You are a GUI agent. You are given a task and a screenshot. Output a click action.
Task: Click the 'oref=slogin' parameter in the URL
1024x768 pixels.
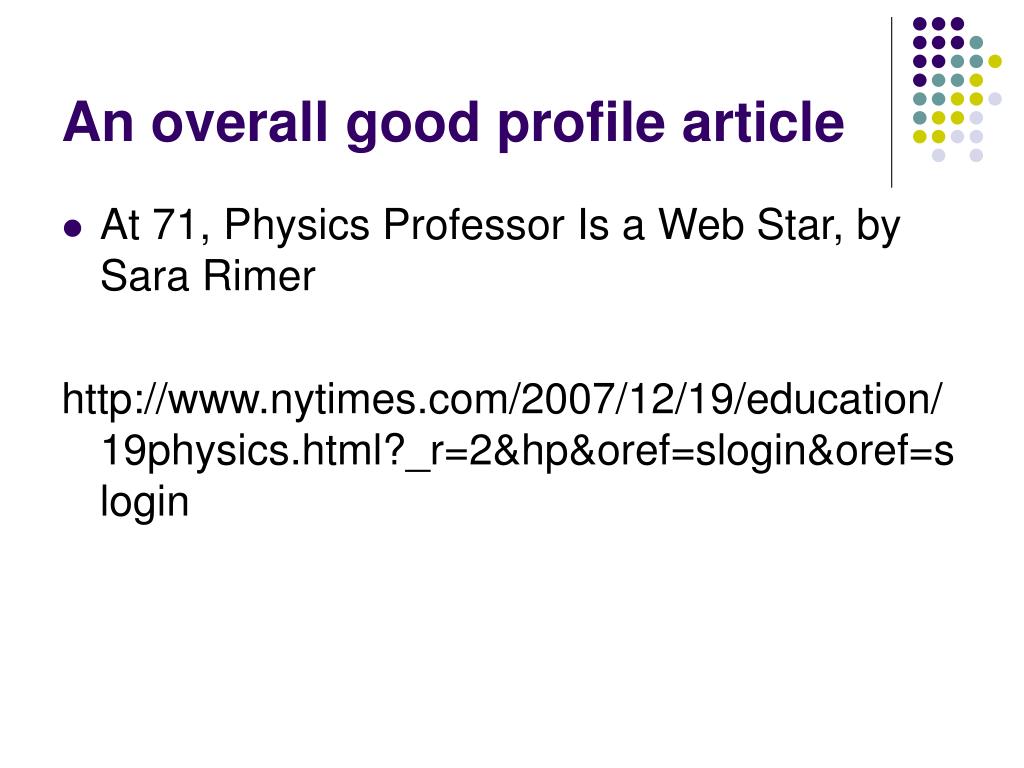701,452
